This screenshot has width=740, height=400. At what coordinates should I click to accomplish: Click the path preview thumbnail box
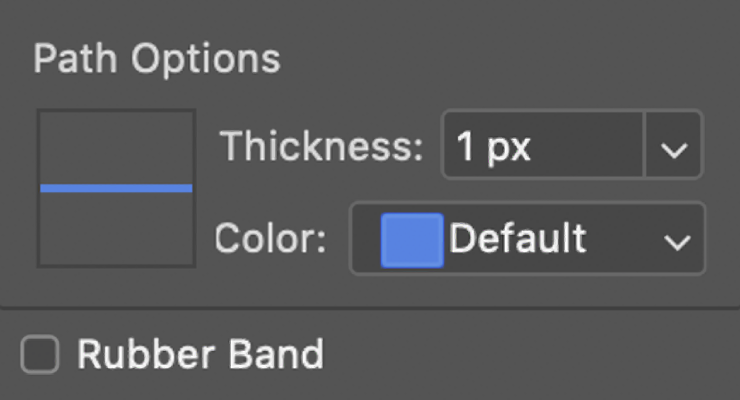[116, 188]
